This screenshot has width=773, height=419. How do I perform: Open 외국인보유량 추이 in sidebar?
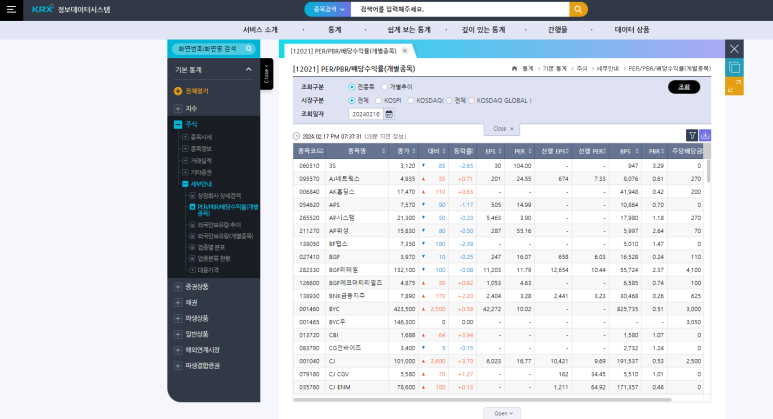click(219, 225)
